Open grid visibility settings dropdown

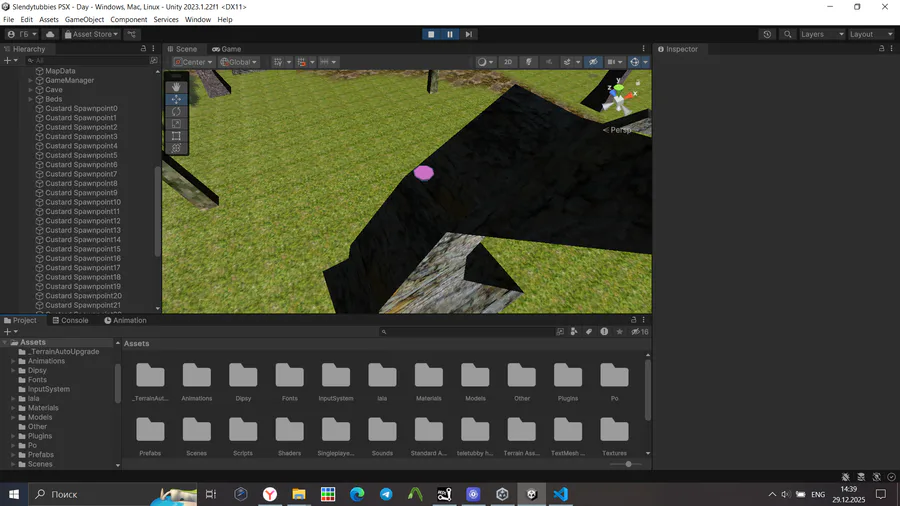click(x=289, y=62)
